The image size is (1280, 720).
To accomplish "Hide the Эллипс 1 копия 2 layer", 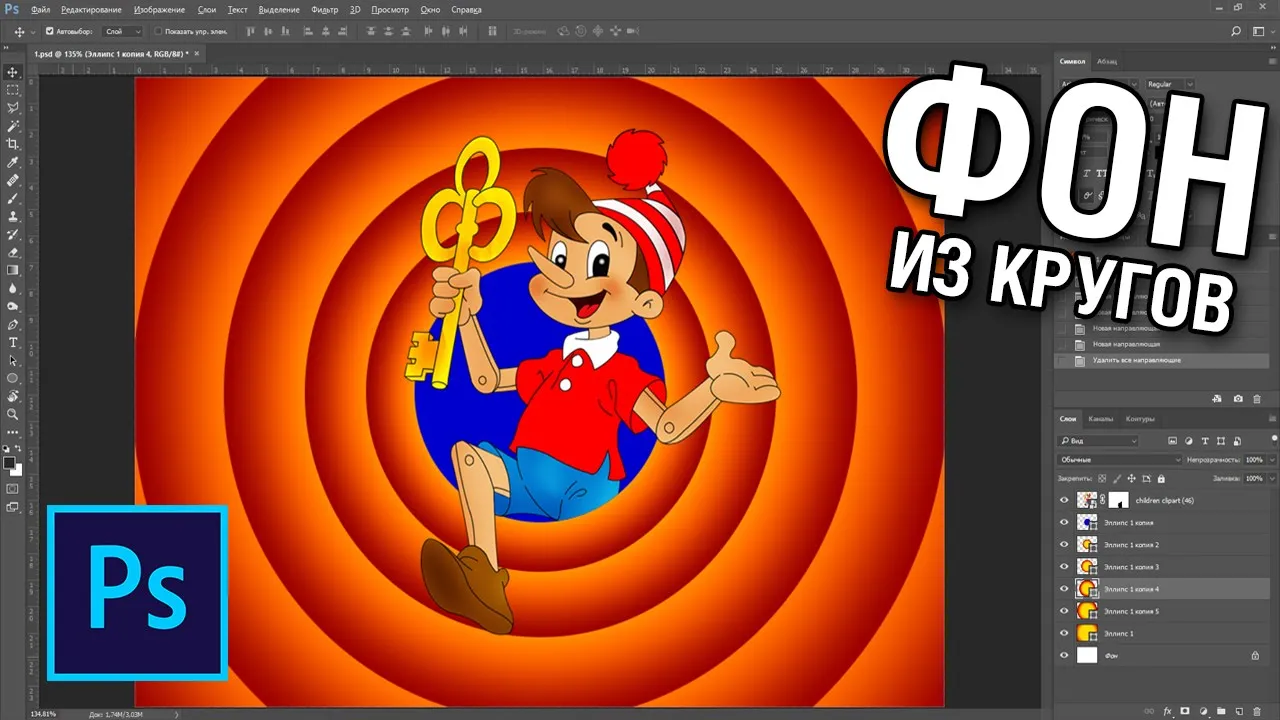I will tap(1064, 545).
